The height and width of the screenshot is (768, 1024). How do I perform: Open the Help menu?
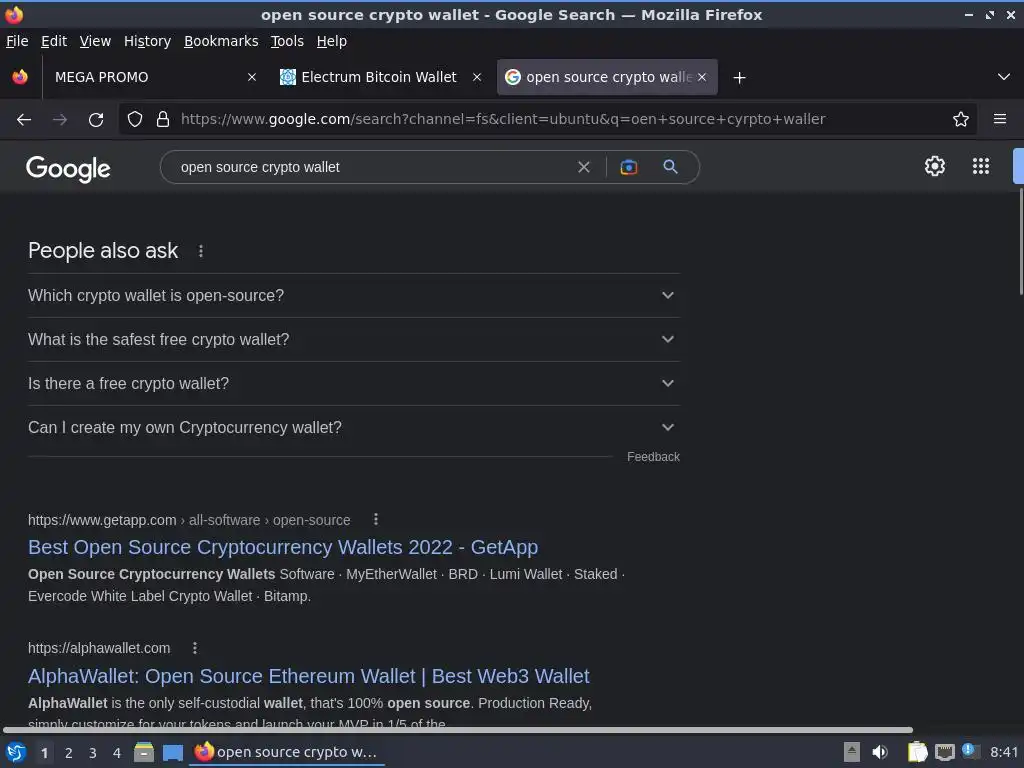pyautogui.click(x=331, y=41)
